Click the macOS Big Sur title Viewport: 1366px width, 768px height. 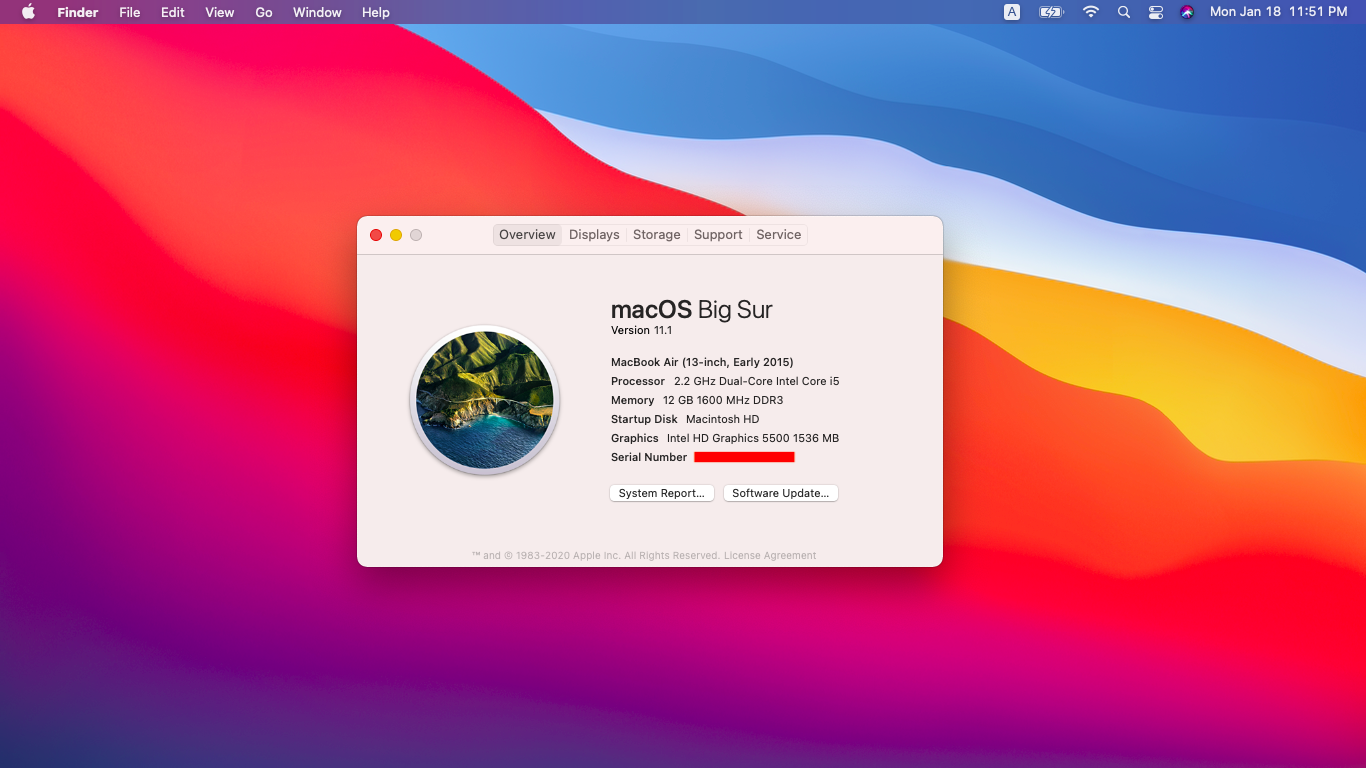click(x=692, y=310)
